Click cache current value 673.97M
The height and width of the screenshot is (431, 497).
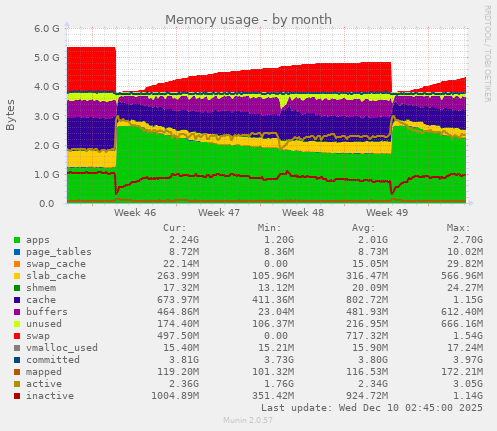[178, 300]
